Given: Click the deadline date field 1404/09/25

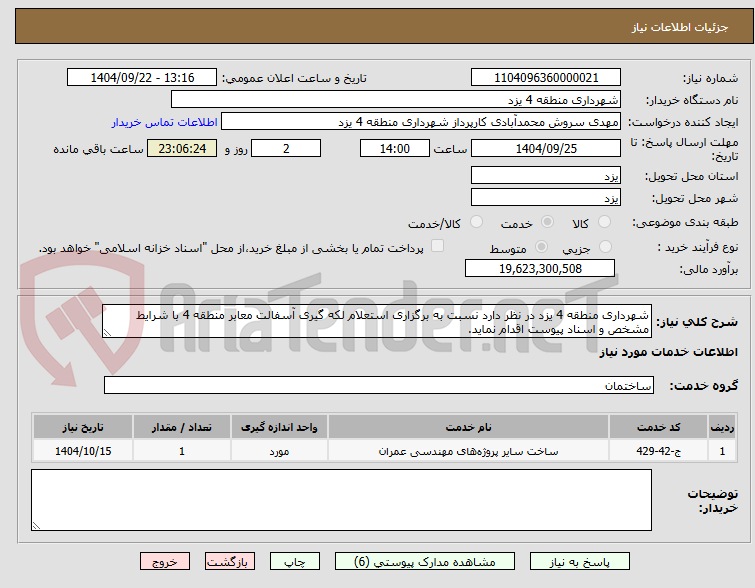Looking at the screenshot, I should click(546, 148).
